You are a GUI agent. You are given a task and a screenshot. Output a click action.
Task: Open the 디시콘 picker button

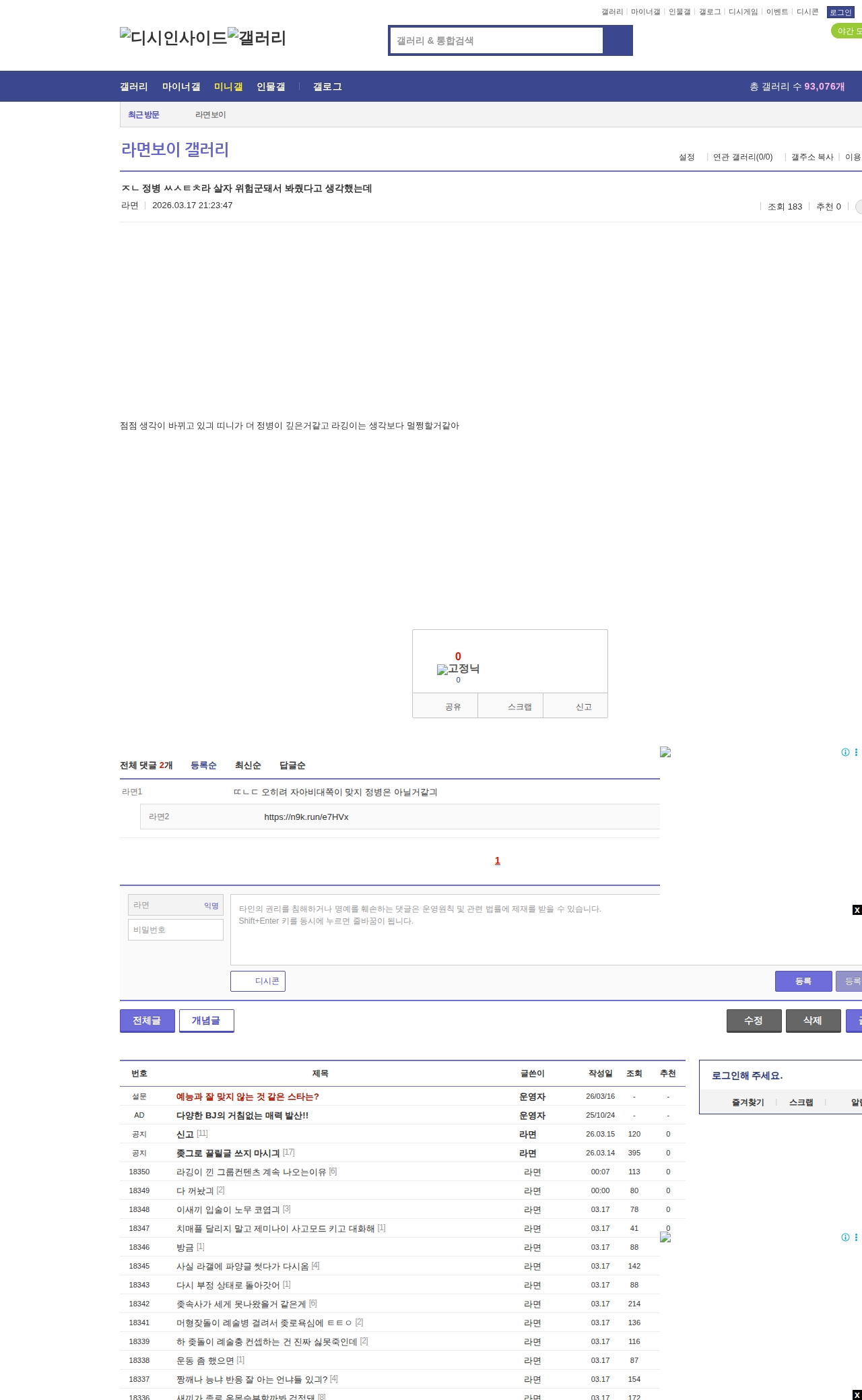(x=258, y=981)
